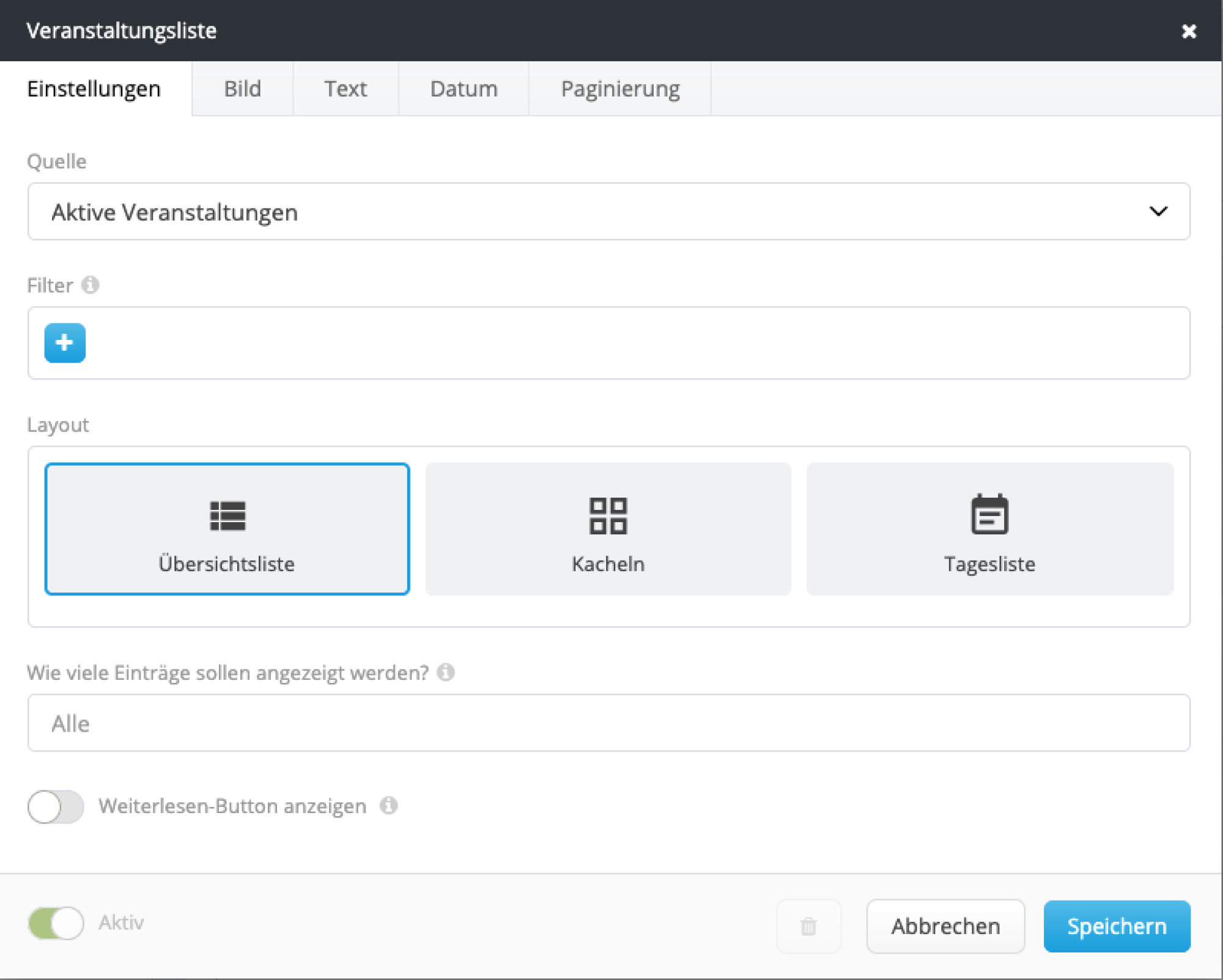Select the Übersichtsliste list layout icon
This screenshot has height=980, width=1223.
click(227, 516)
